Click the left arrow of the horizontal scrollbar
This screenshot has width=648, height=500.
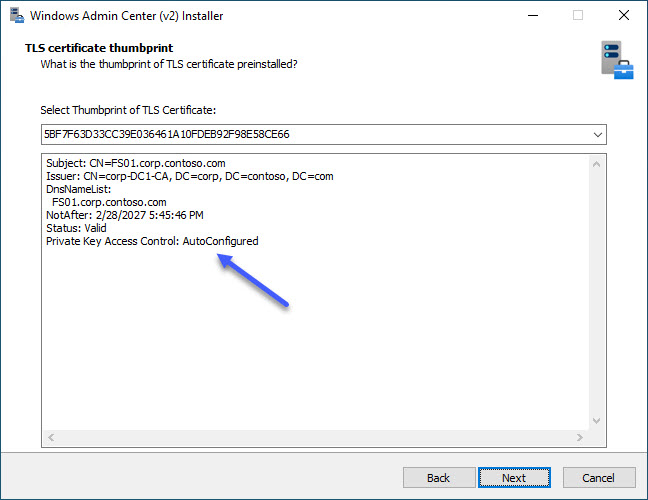51,438
